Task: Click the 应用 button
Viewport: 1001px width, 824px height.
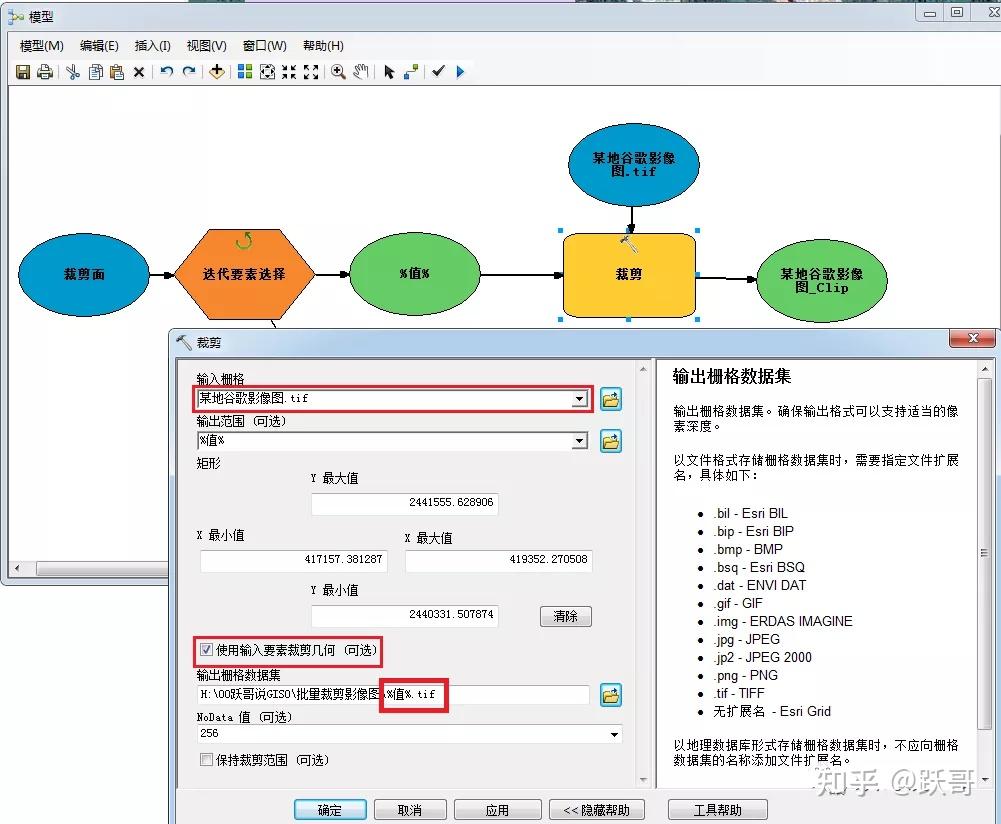Action: [497, 810]
